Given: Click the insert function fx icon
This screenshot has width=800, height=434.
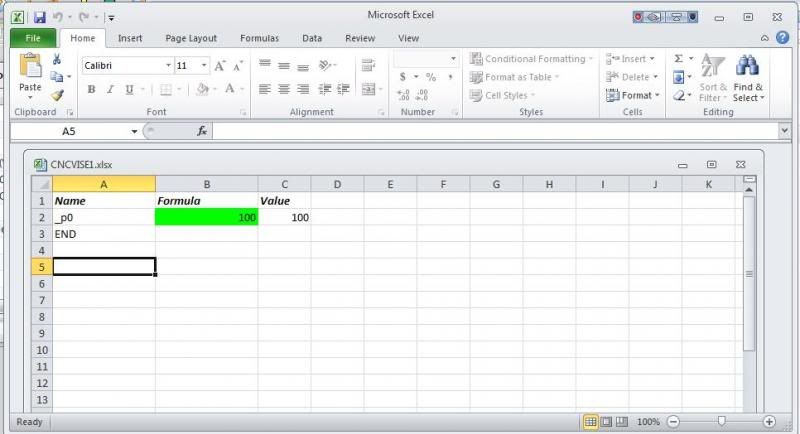Looking at the screenshot, I should (x=201, y=131).
